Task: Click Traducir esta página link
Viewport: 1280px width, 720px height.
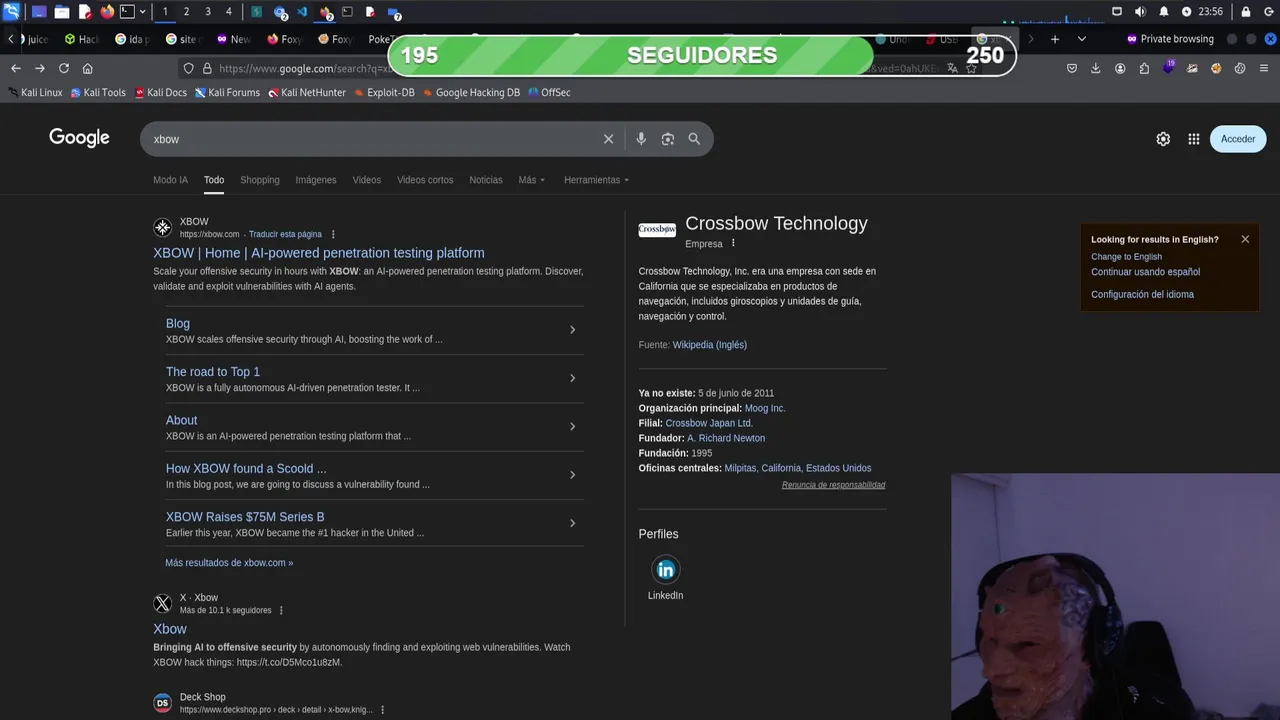Action: point(285,234)
